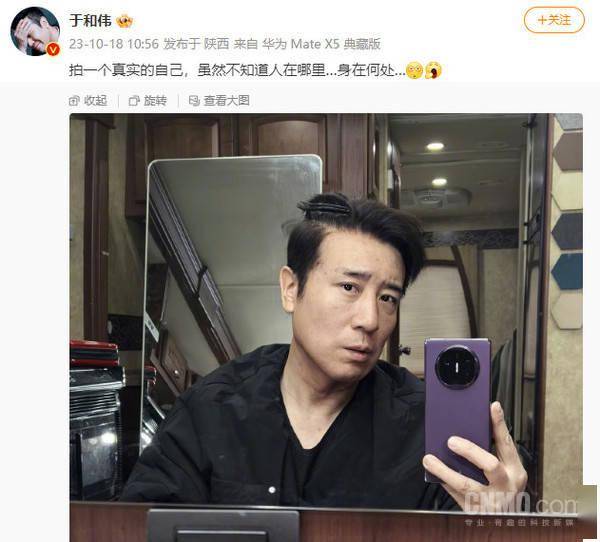Select the 查看大图 text label

point(227,101)
